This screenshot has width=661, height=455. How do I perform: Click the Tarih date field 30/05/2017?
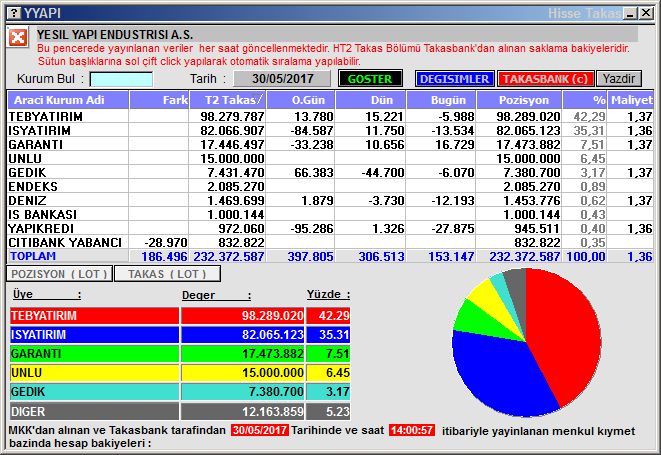282,79
